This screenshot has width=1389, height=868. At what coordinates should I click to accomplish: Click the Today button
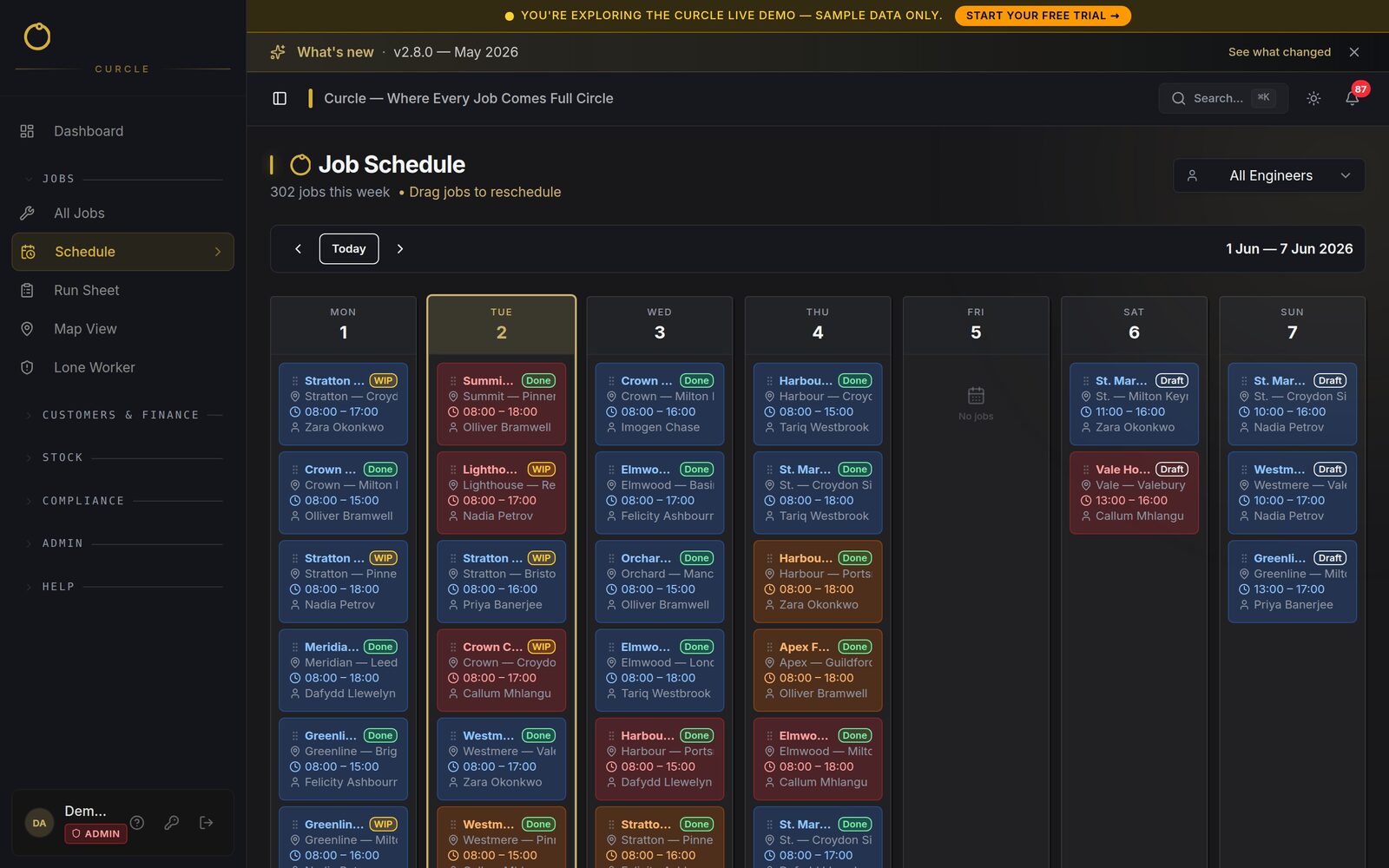tap(349, 248)
